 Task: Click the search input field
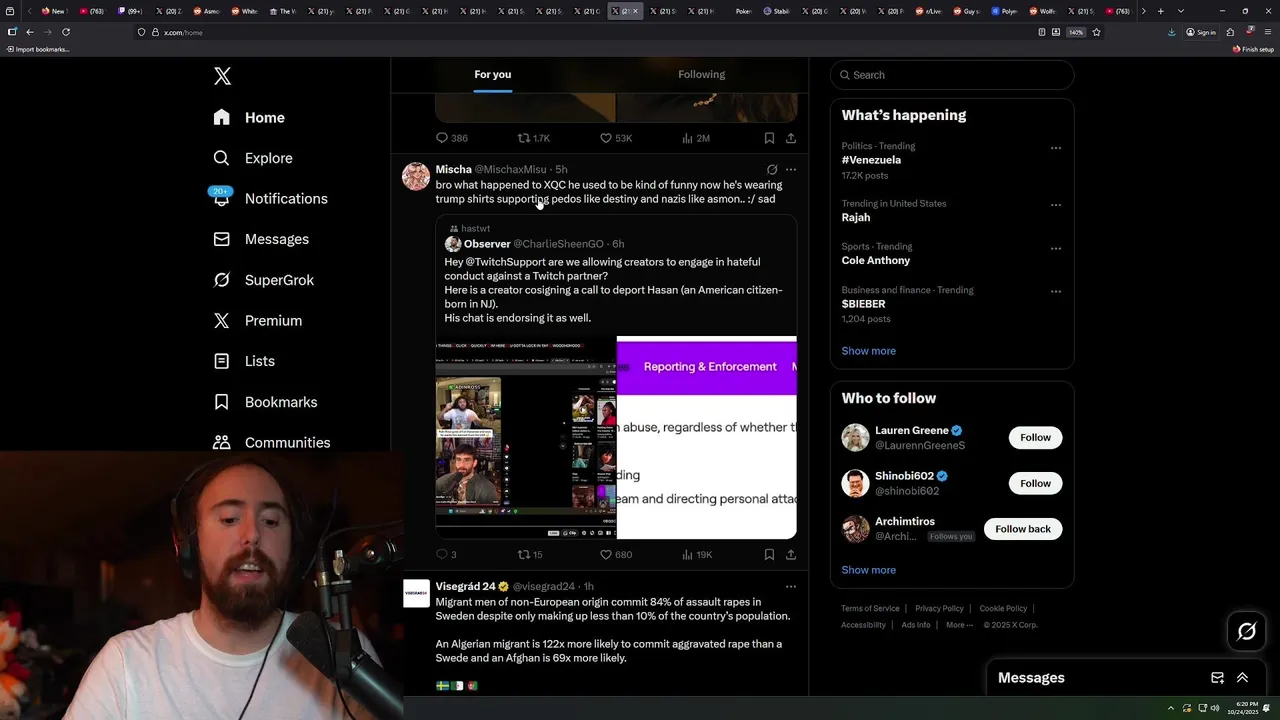952,75
